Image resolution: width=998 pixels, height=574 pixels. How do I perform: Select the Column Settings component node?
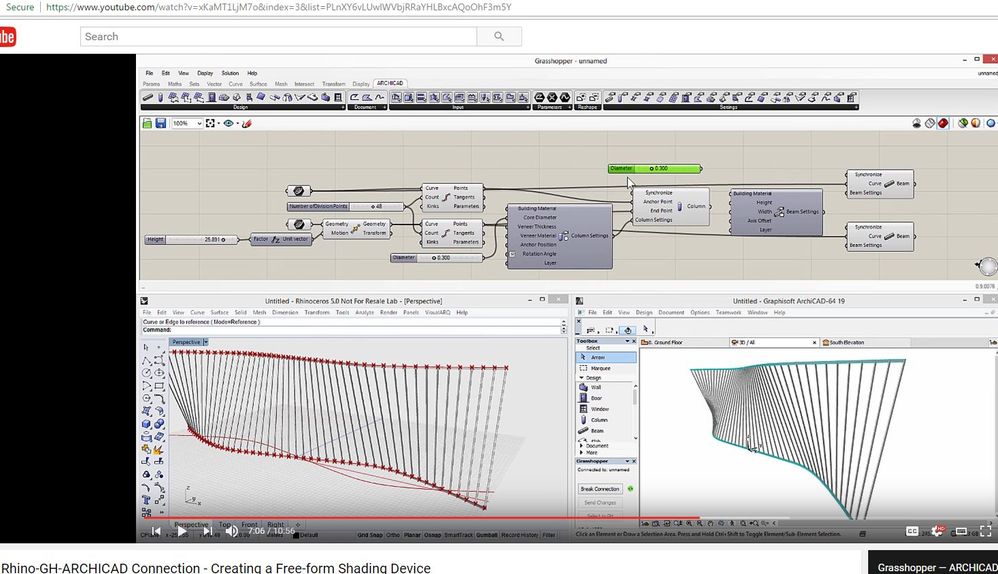tap(560, 236)
